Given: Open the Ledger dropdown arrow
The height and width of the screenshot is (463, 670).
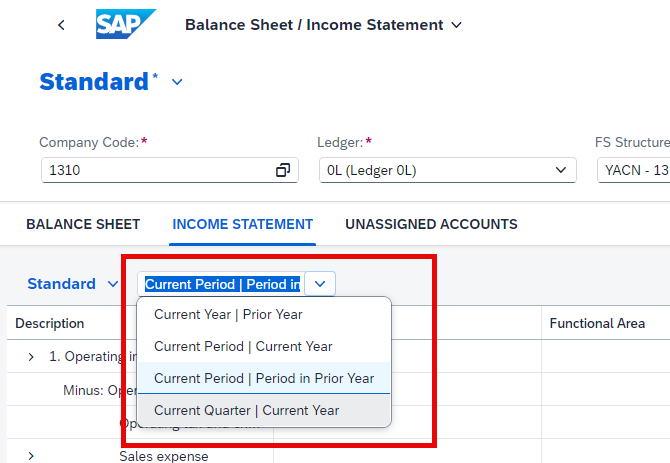Looking at the screenshot, I should [x=561, y=170].
